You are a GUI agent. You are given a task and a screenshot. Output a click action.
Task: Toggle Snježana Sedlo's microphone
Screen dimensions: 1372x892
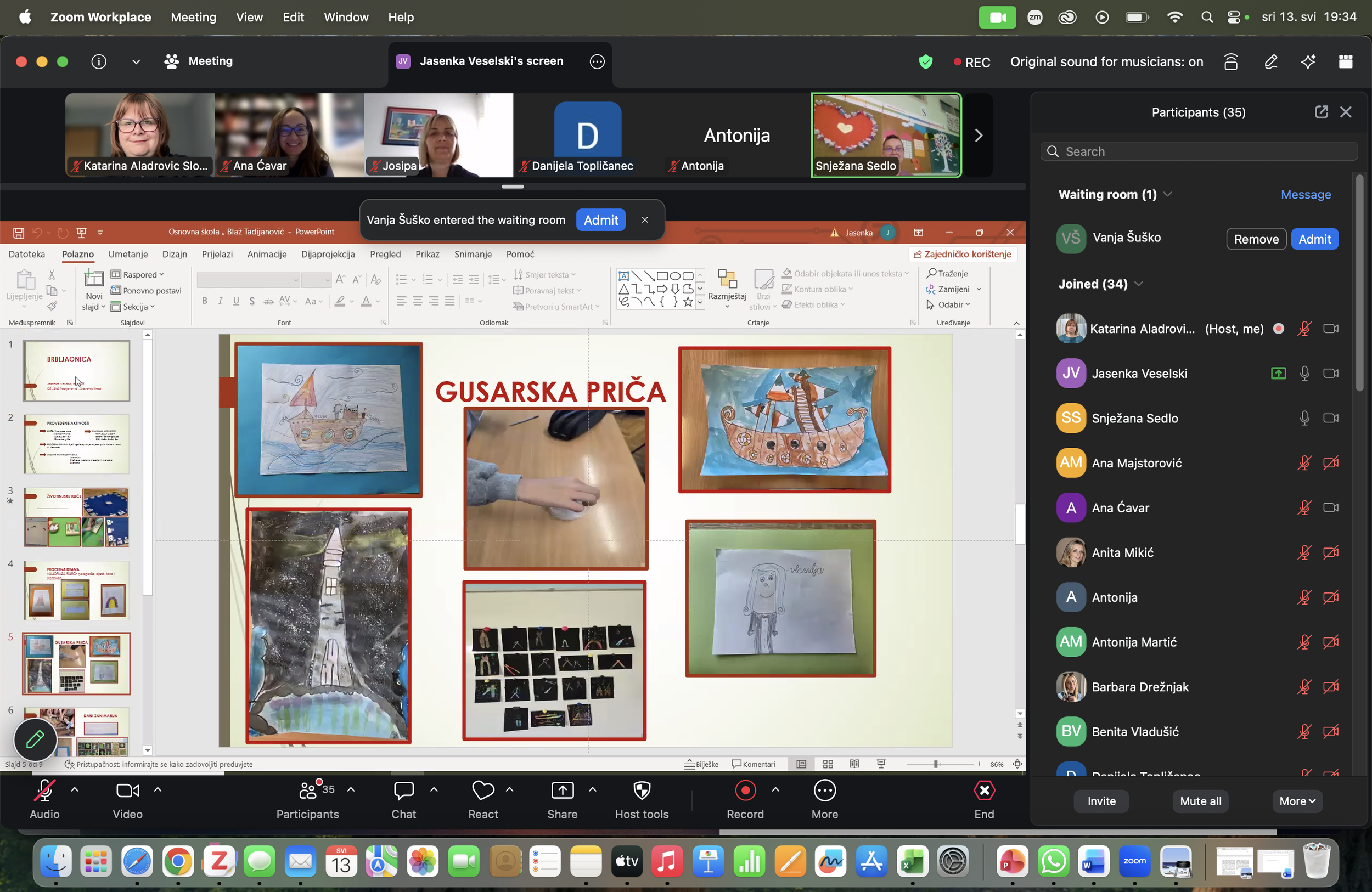pos(1304,419)
